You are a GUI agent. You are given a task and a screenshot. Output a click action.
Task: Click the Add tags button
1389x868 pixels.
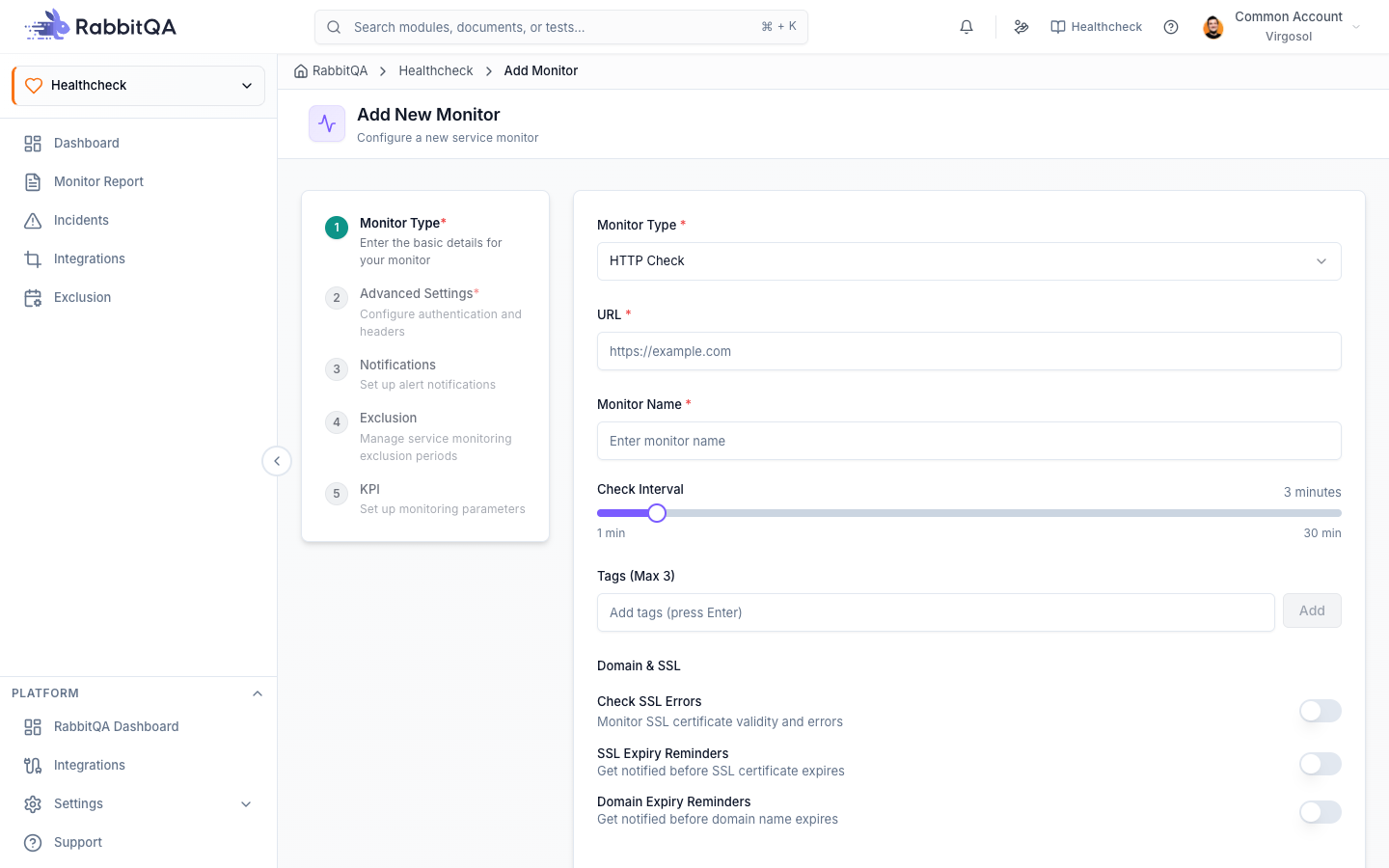coord(1312,610)
